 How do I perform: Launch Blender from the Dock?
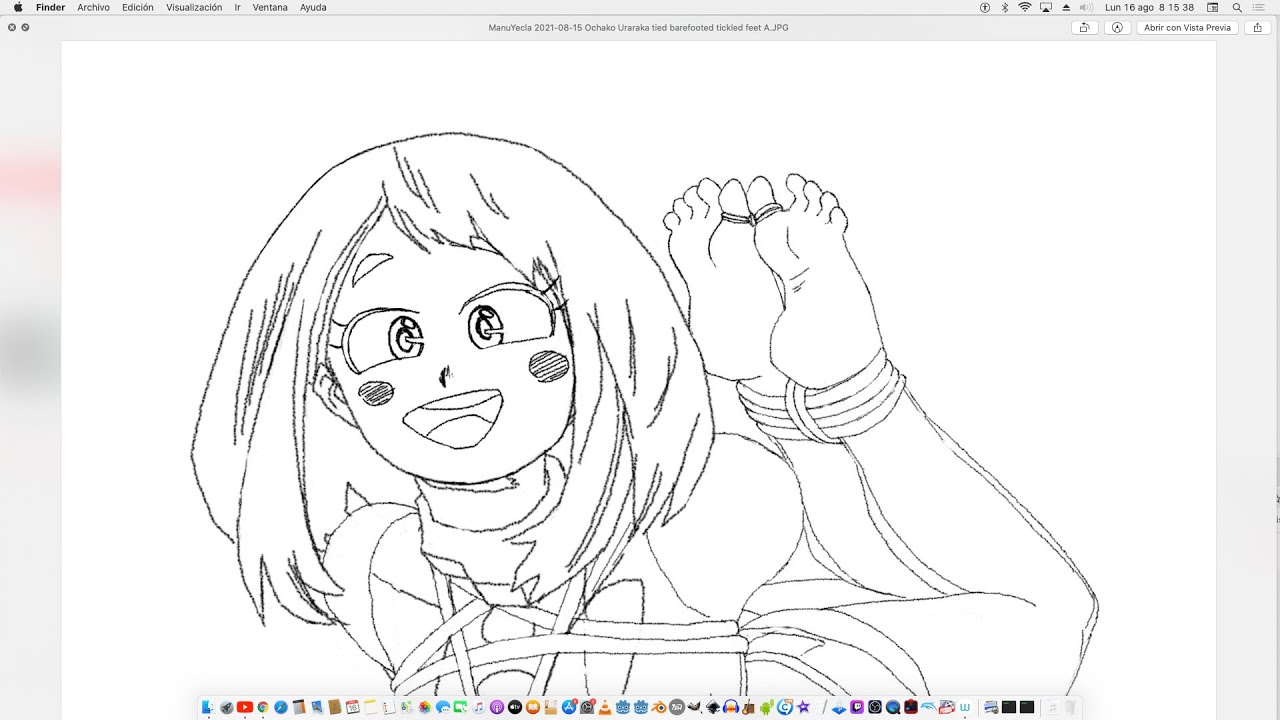point(658,707)
